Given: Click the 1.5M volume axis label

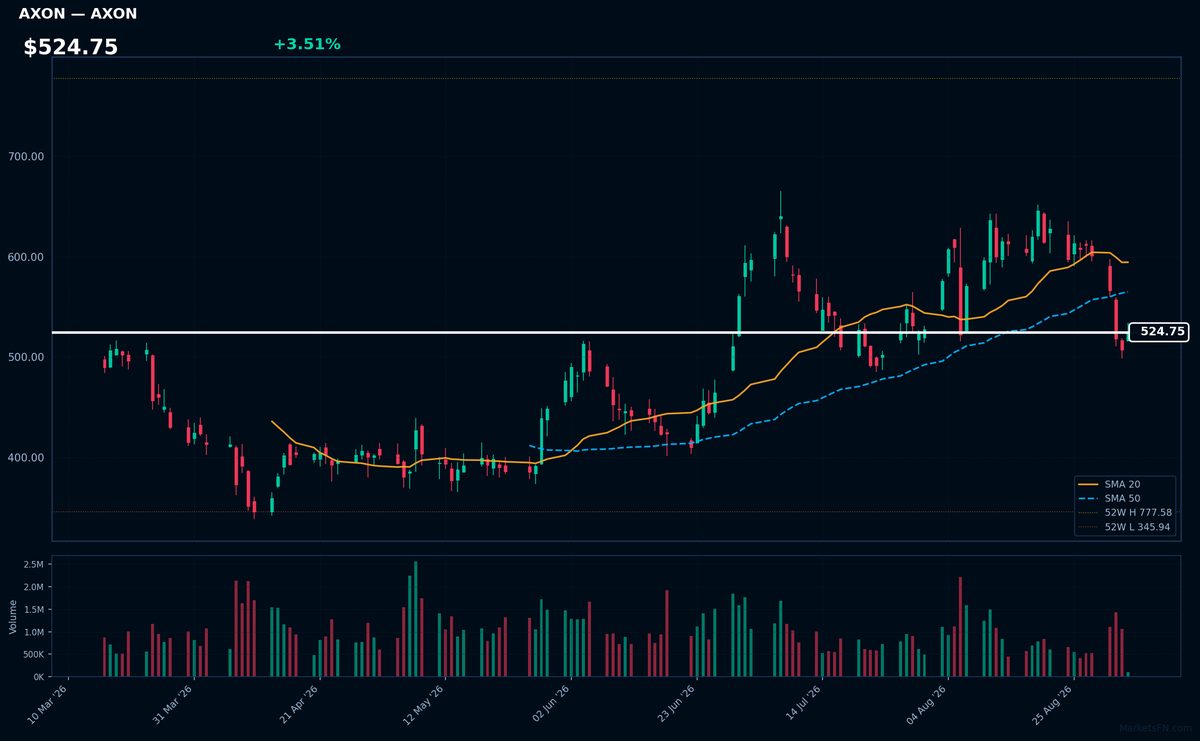Looking at the screenshot, I should pos(35,610).
